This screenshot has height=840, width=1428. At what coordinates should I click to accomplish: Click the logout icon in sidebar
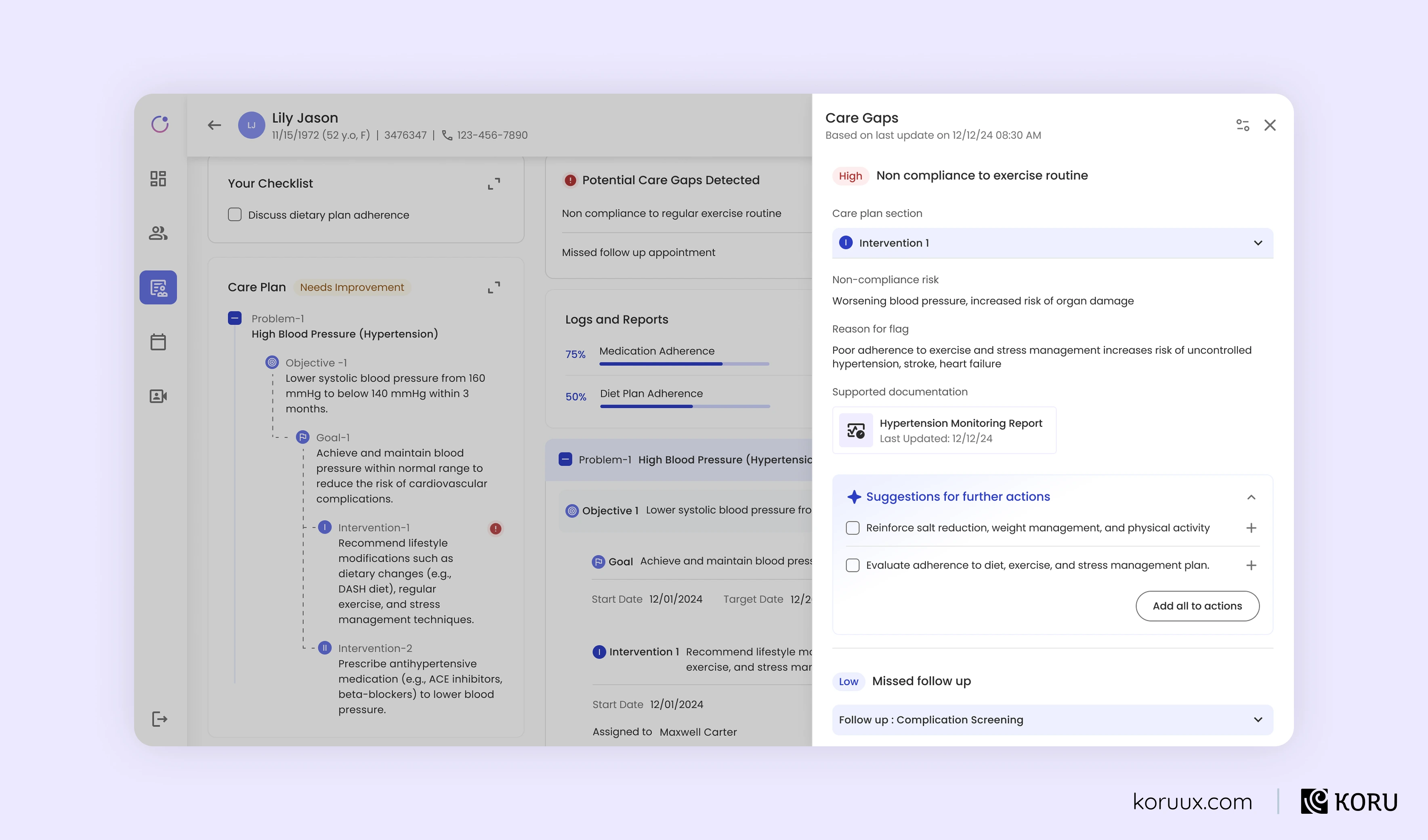pyautogui.click(x=160, y=719)
